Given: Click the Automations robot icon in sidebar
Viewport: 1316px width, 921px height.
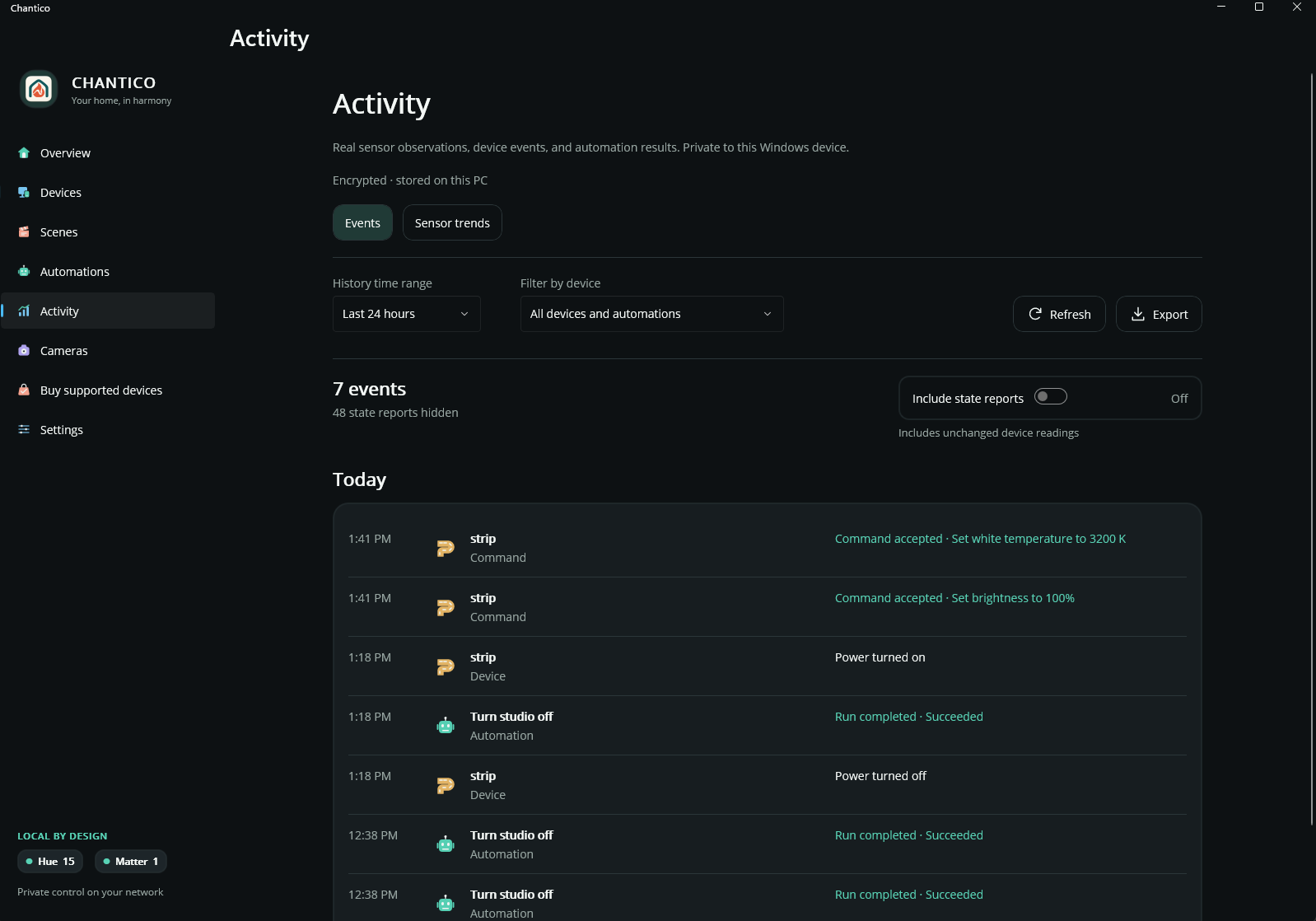Looking at the screenshot, I should coord(24,272).
